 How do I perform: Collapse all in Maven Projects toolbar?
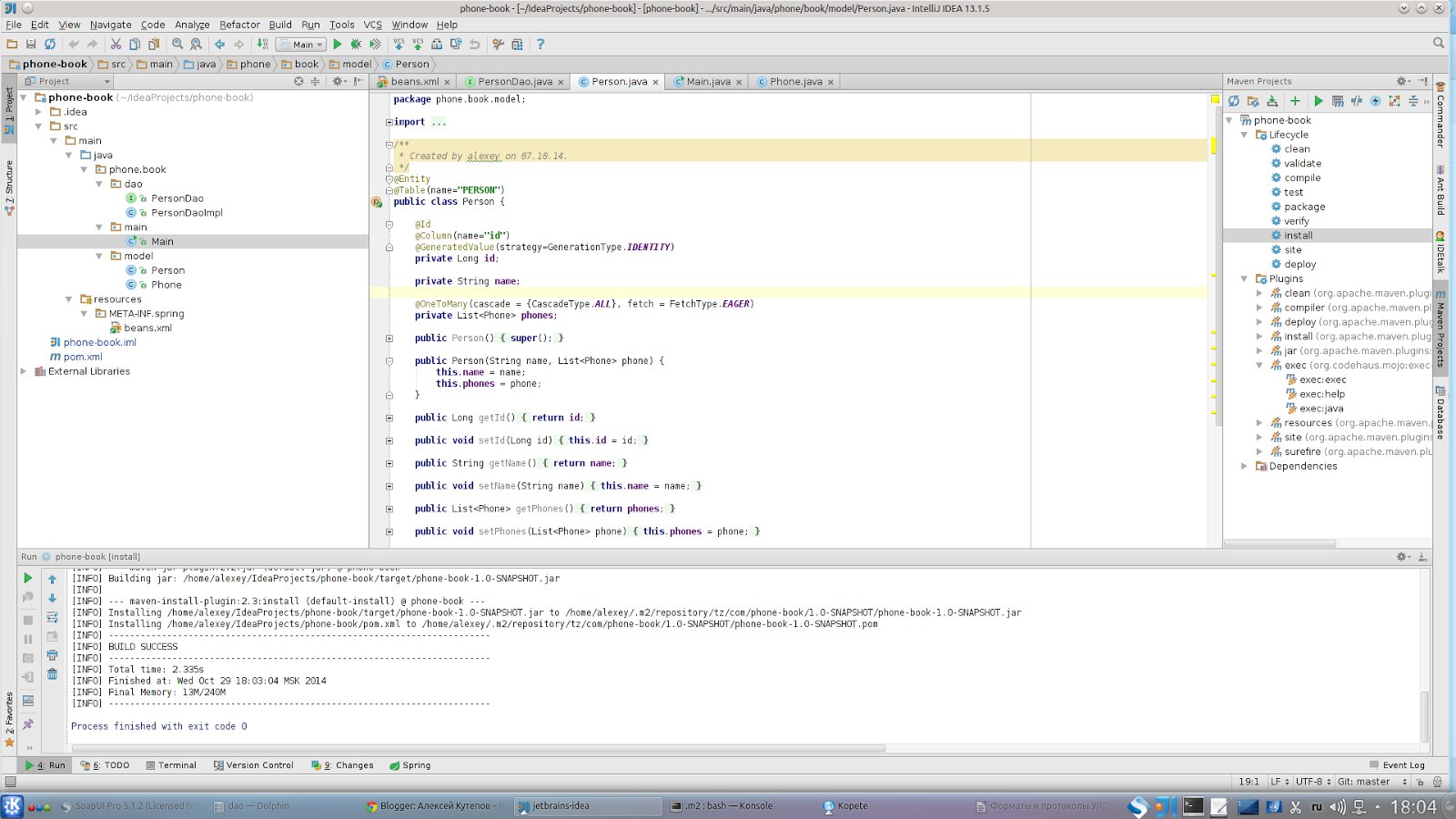click(x=1413, y=101)
